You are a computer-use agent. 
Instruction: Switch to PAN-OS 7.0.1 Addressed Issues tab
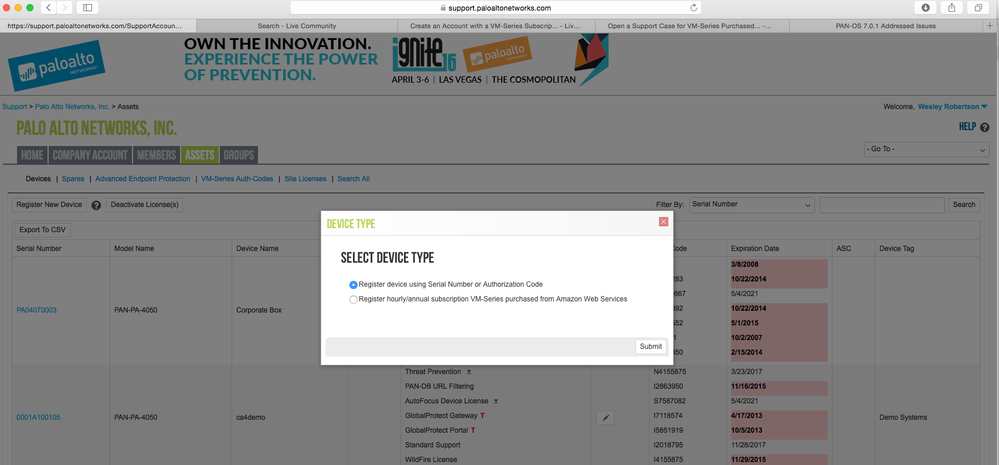(x=886, y=26)
